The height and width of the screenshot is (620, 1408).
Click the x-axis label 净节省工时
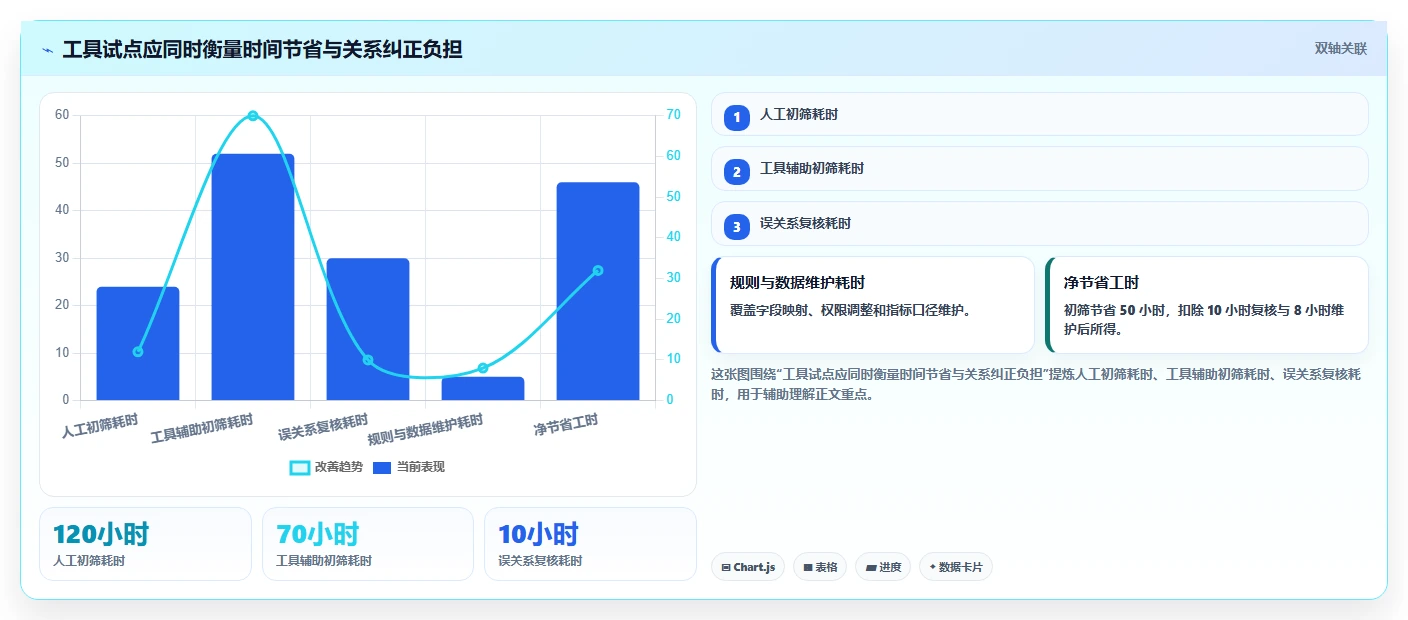(566, 426)
